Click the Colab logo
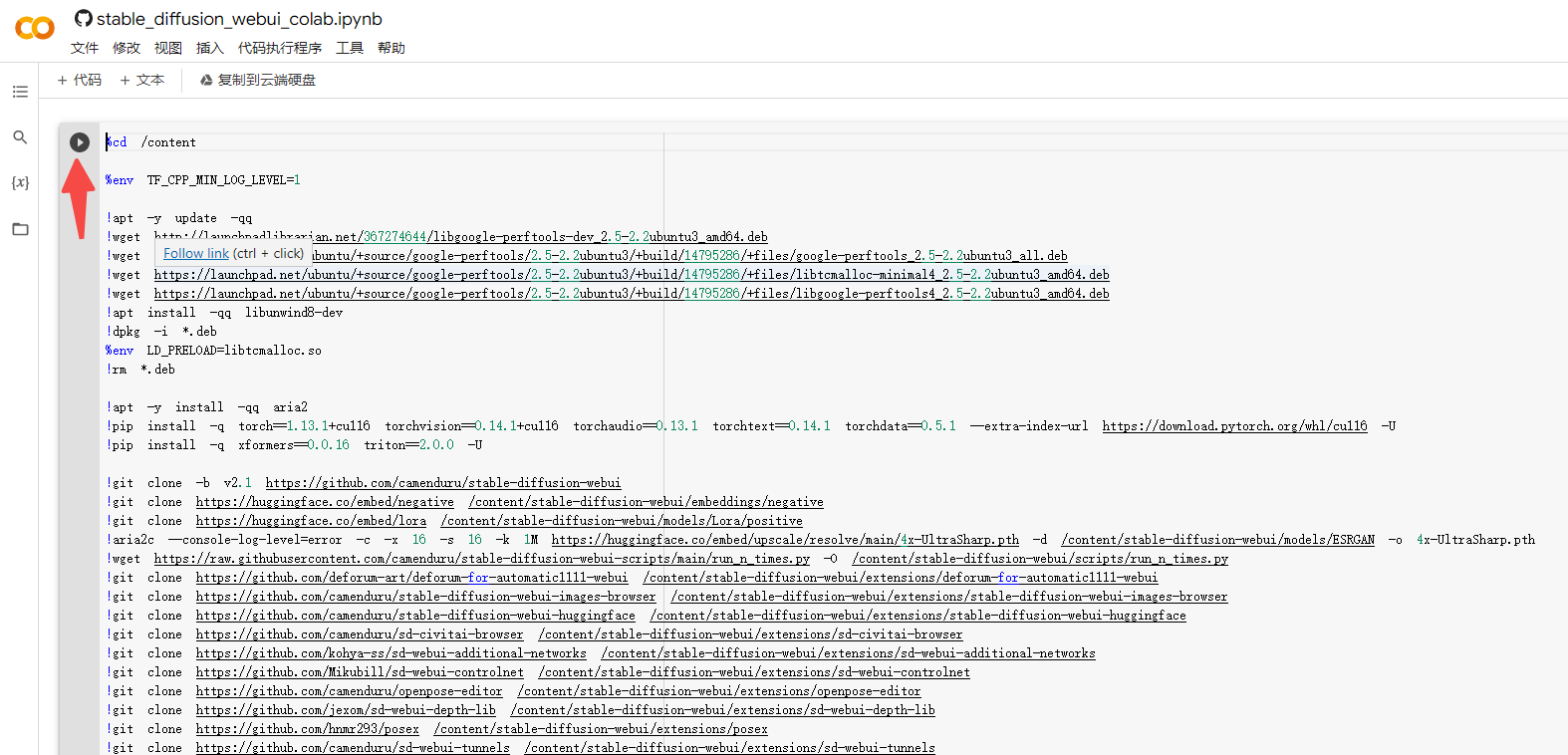This screenshot has height=755, width=1568. point(35,28)
